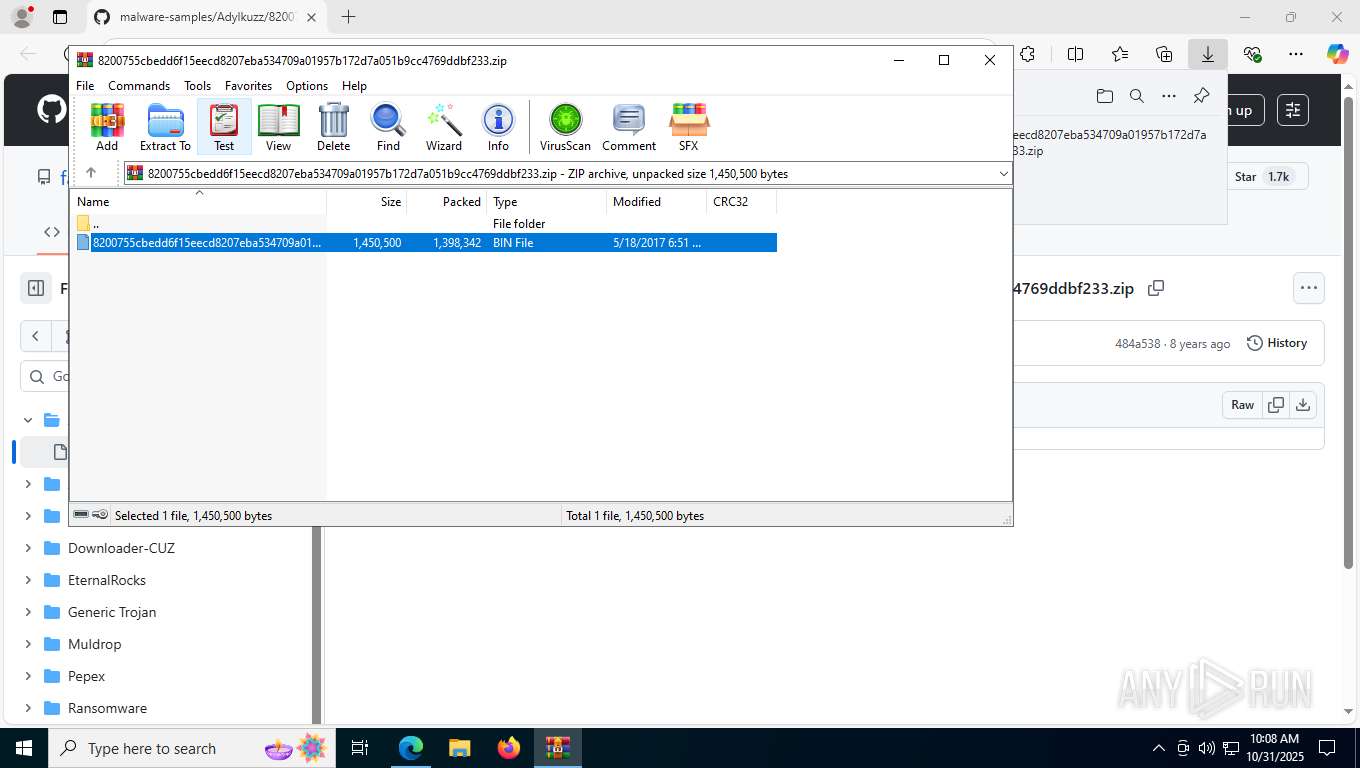
Task: Copy raw file icon next to Raw
Action: point(1275,405)
